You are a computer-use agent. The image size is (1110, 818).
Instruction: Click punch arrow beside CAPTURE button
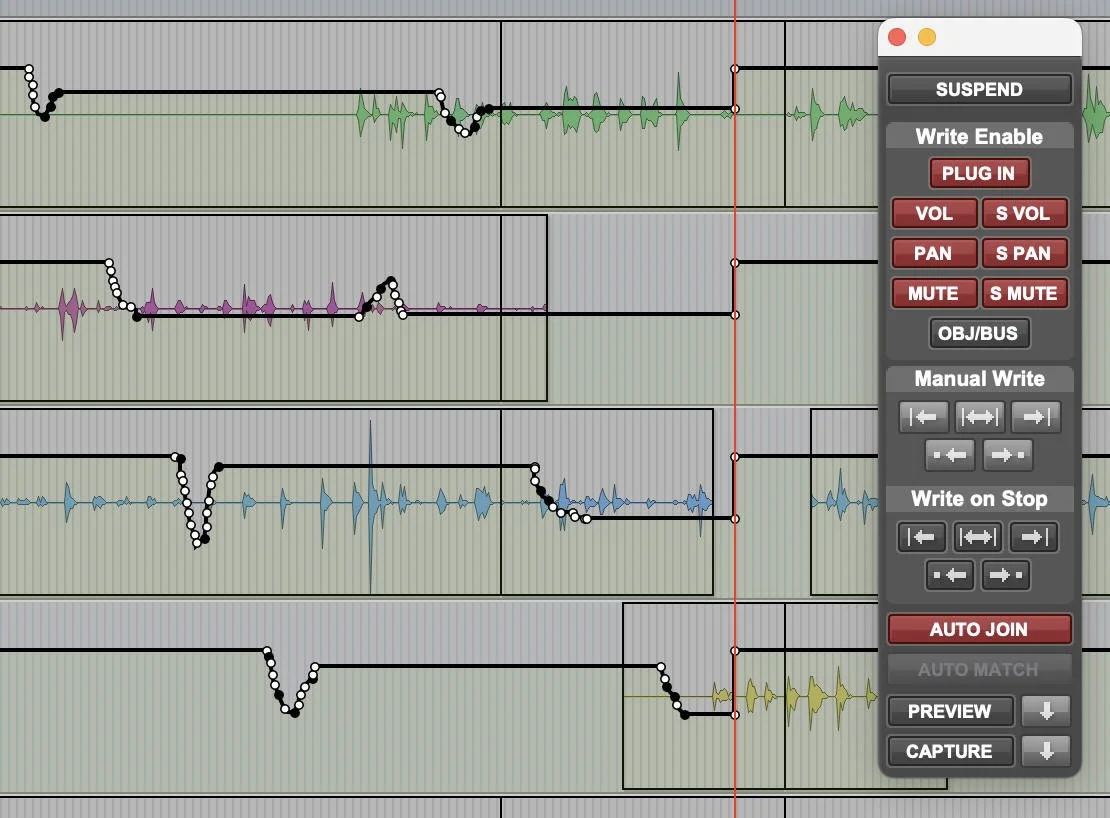click(x=1046, y=751)
